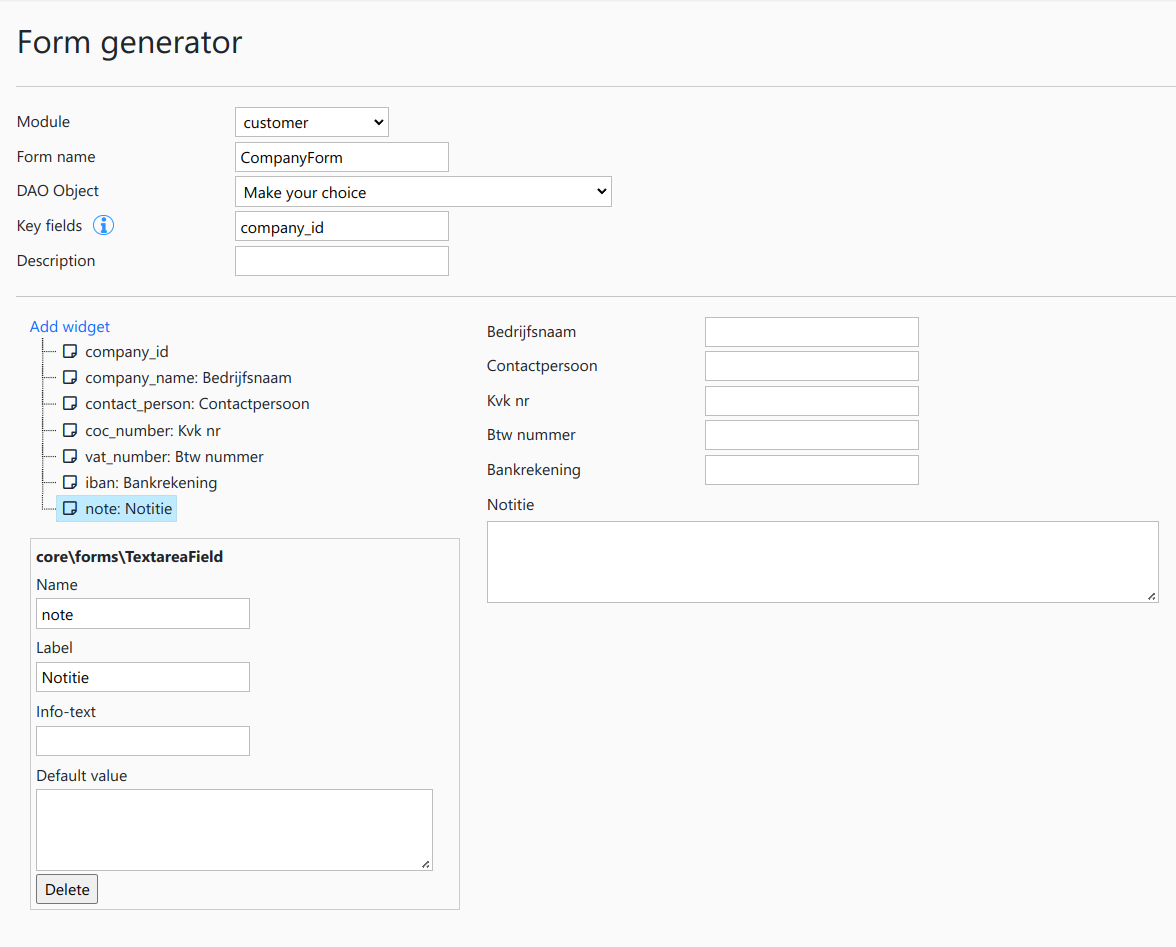The image size is (1176, 947).
Task: Select 'vat_number: Btw nummer' tree item
Action: pyautogui.click(x=174, y=457)
